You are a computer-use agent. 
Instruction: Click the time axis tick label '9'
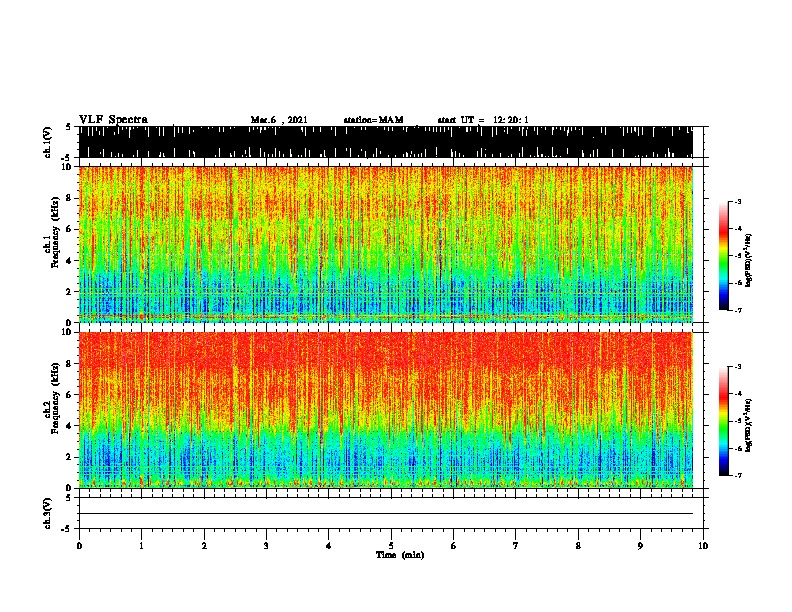640,545
